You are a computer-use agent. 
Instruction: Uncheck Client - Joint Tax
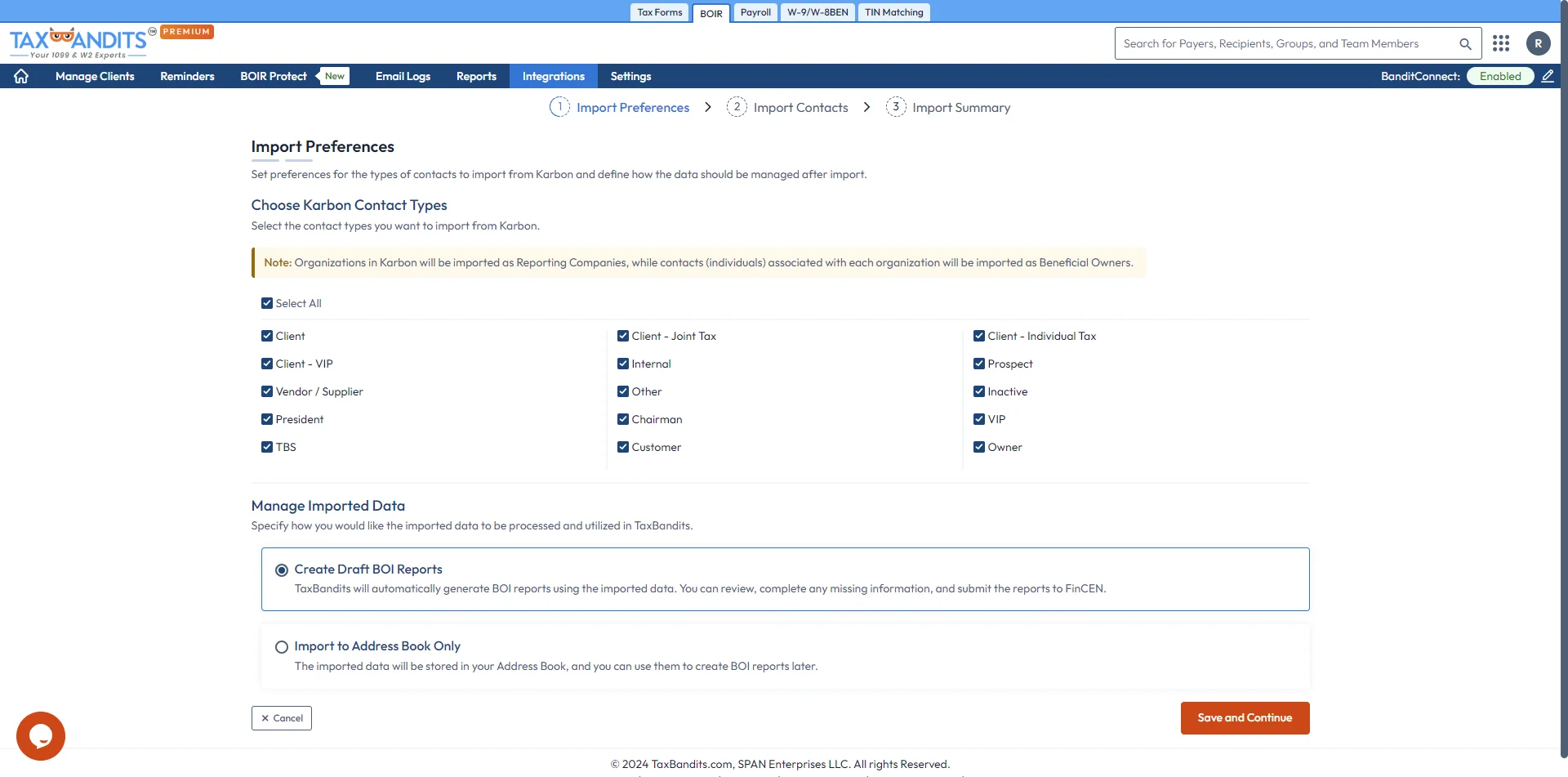click(623, 336)
